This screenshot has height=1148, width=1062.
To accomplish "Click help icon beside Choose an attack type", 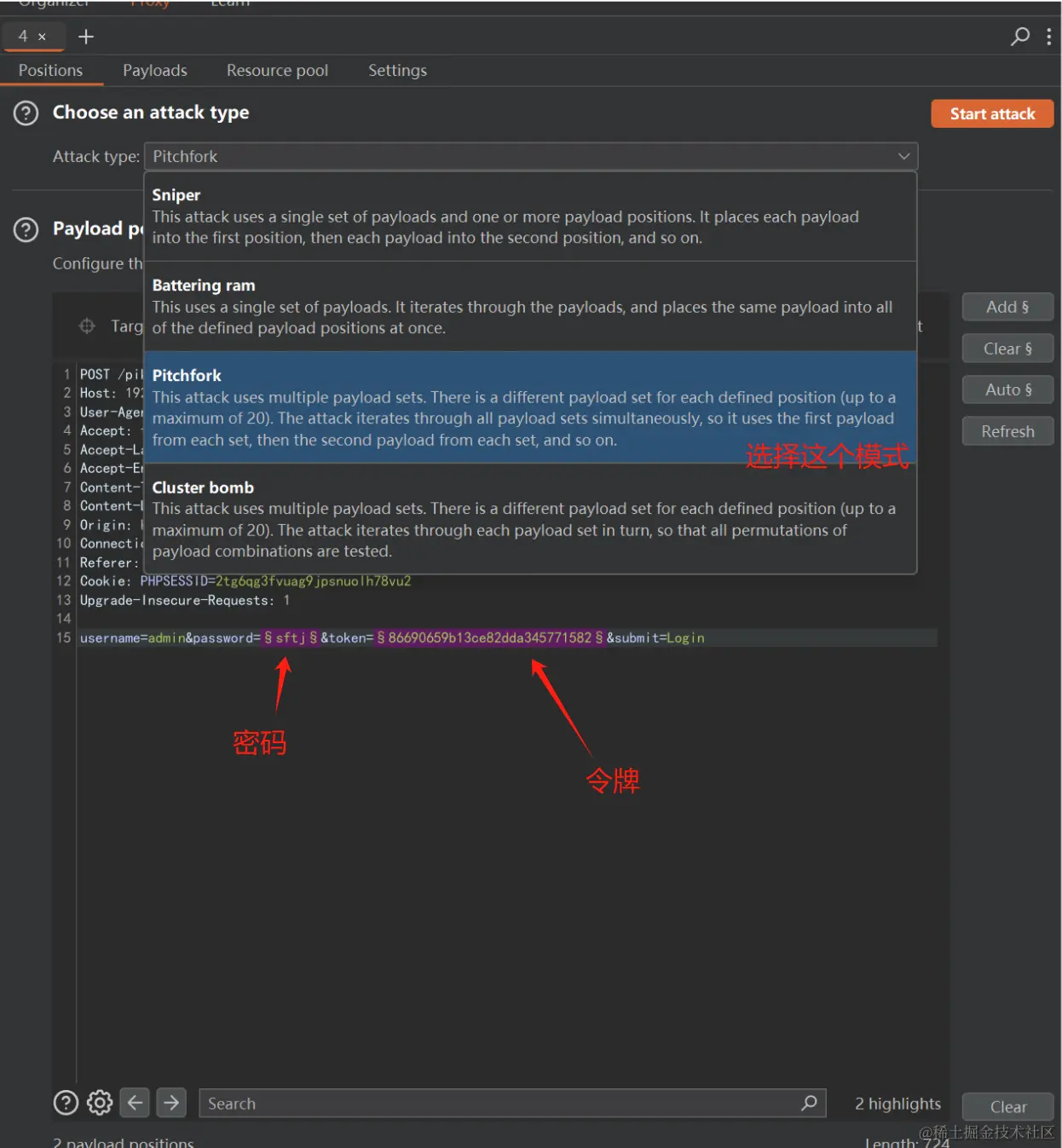I will tap(26, 113).
